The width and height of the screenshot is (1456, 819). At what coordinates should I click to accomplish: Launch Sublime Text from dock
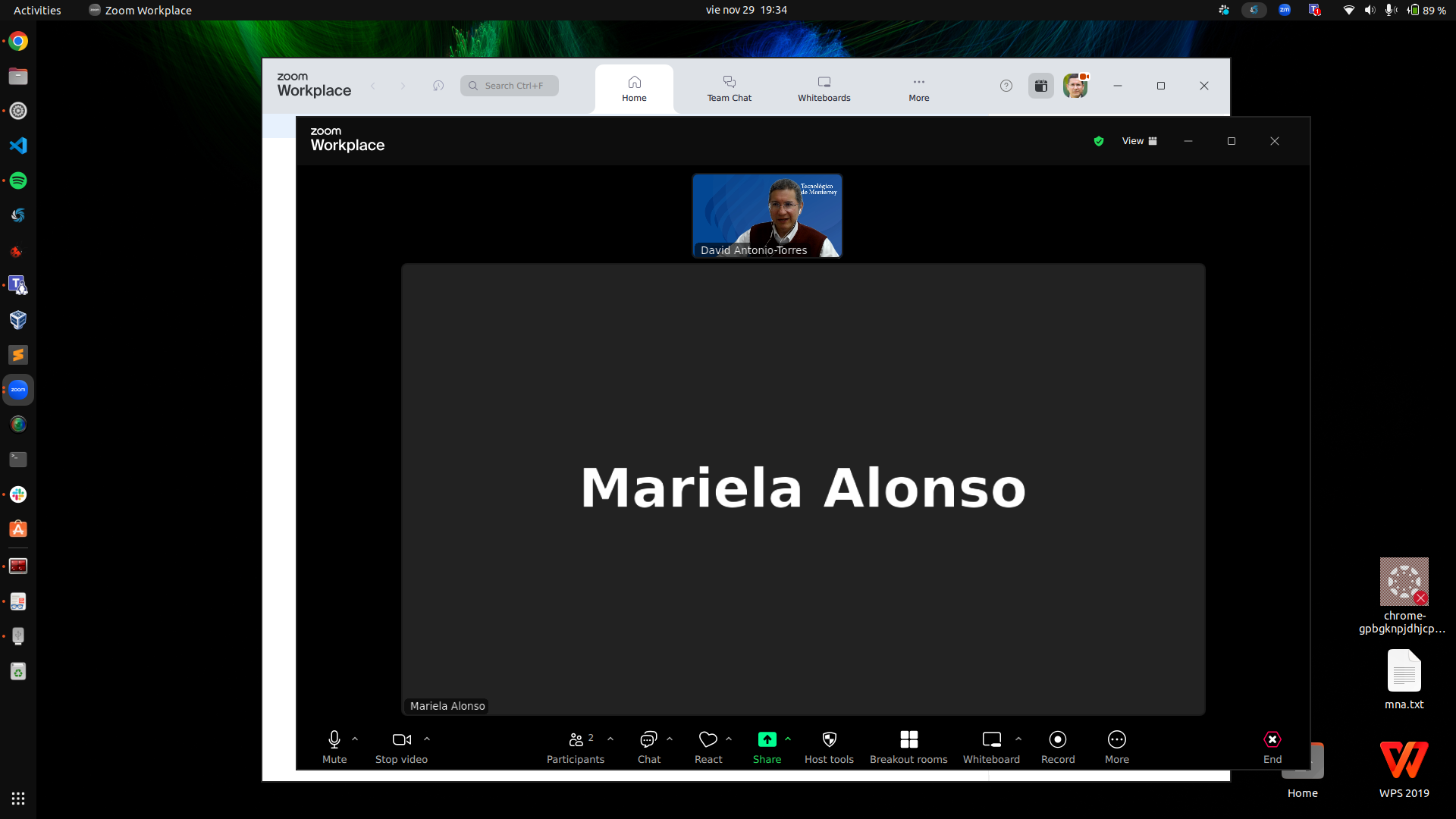point(18,355)
